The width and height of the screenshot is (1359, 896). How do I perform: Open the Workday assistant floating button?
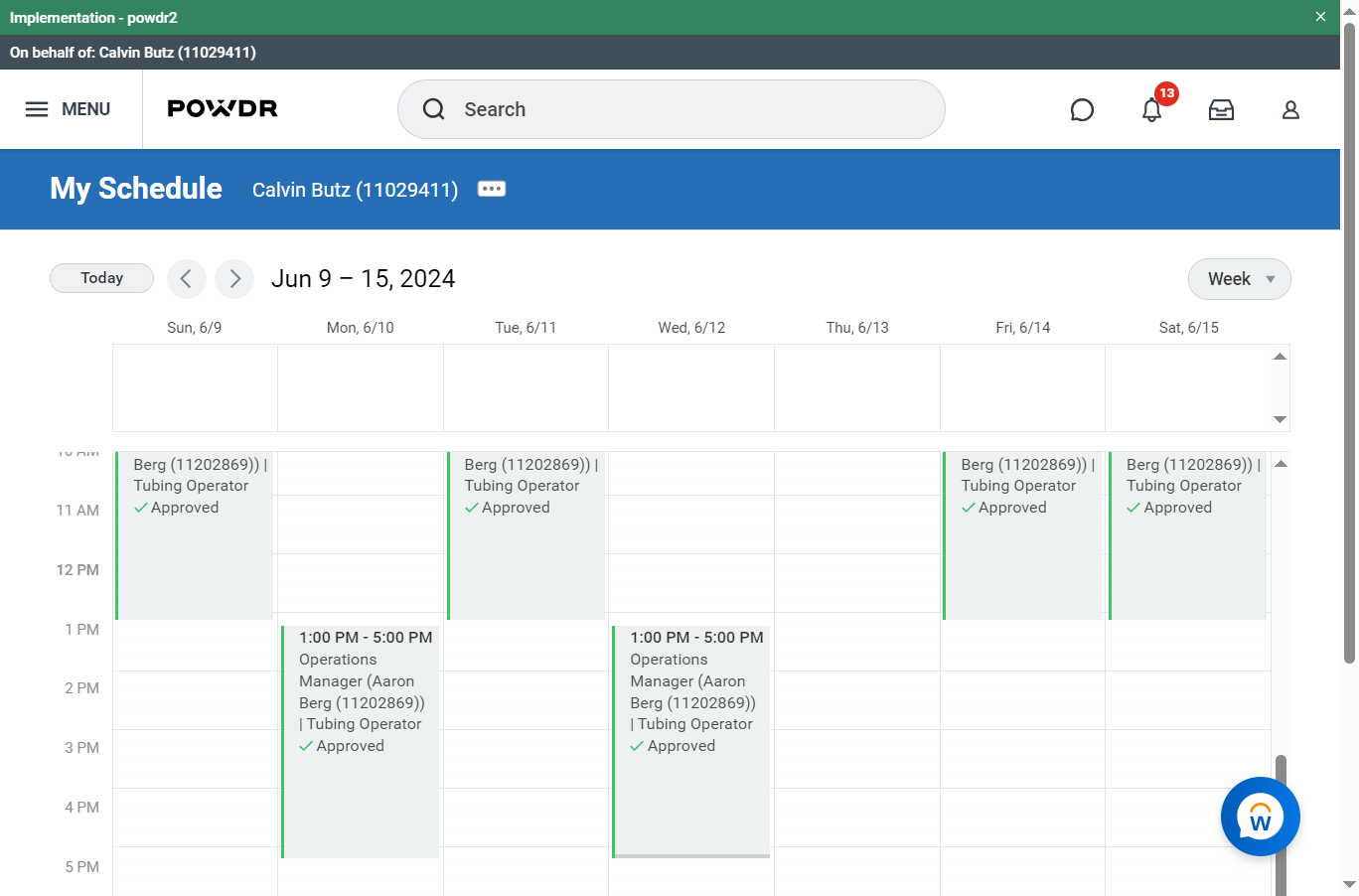click(1261, 817)
